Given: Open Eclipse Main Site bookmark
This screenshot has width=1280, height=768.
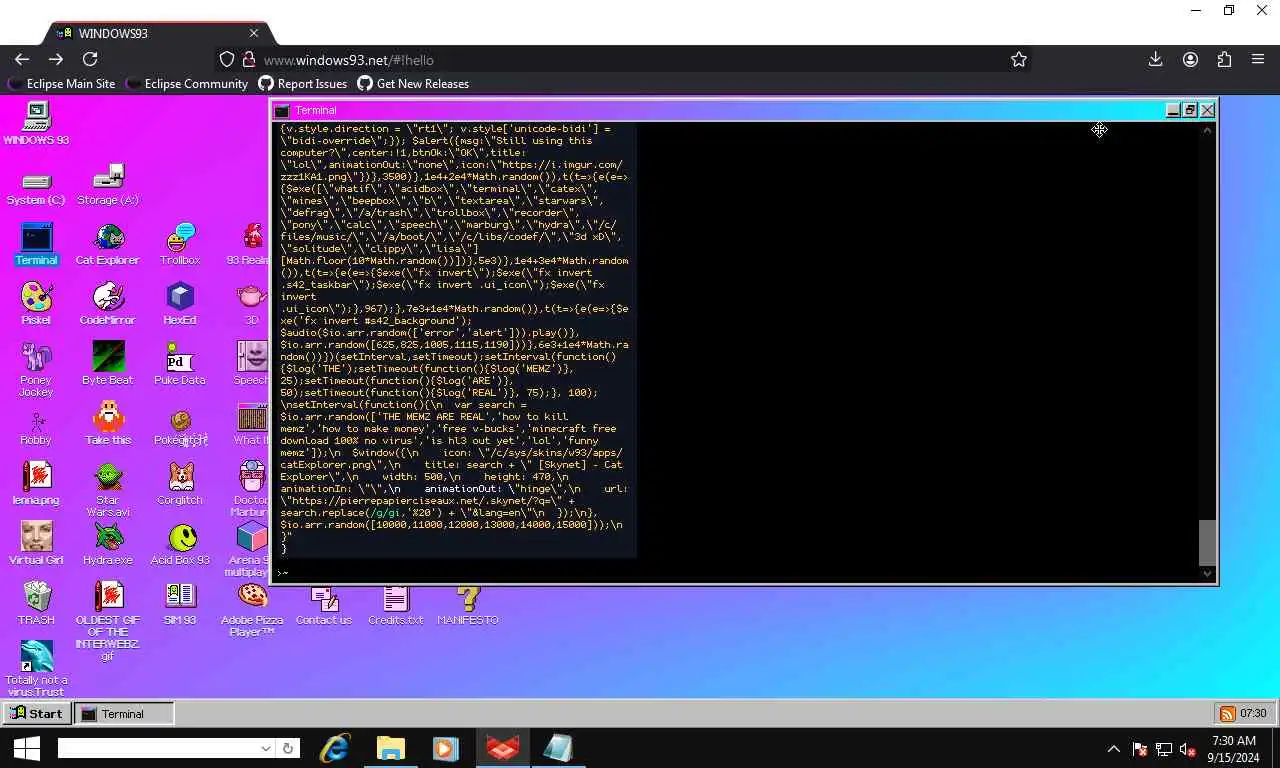Looking at the screenshot, I should (x=62, y=84).
